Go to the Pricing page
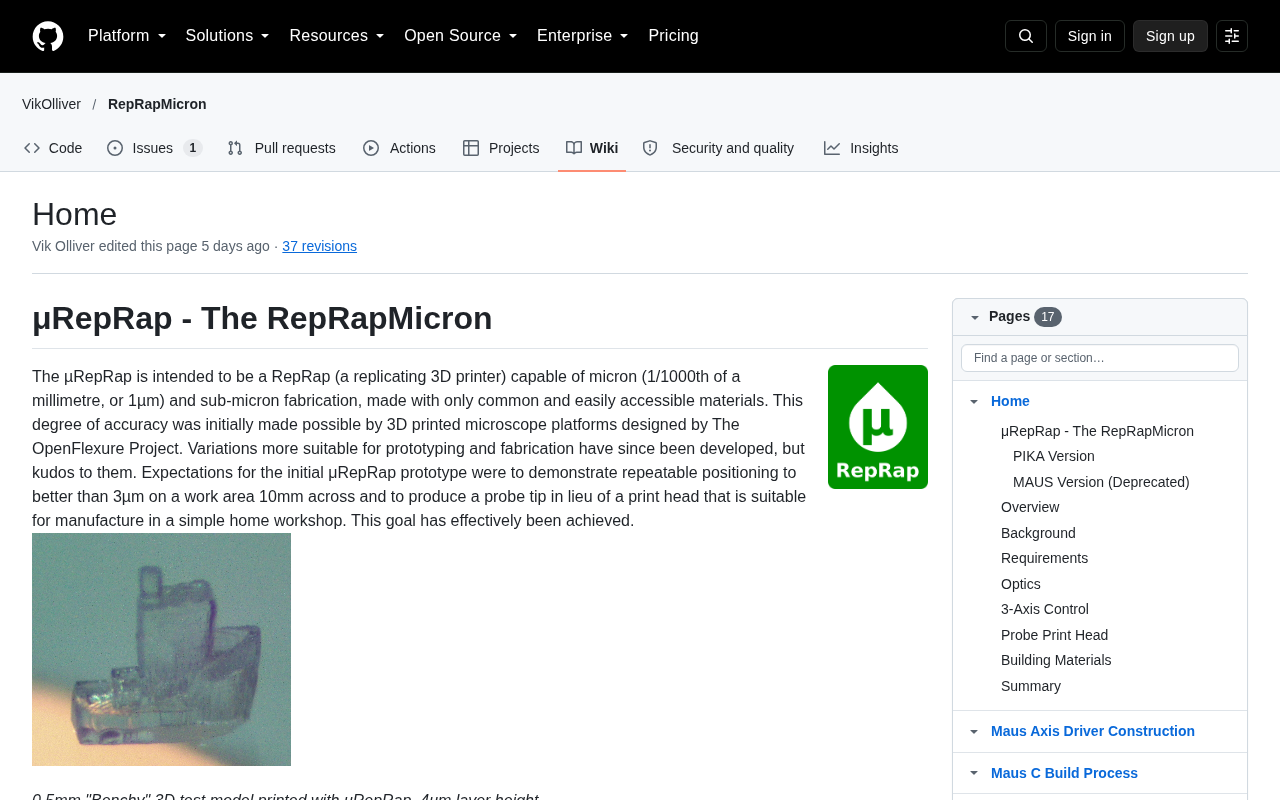Viewport: 1280px width, 800px height. 674,36
